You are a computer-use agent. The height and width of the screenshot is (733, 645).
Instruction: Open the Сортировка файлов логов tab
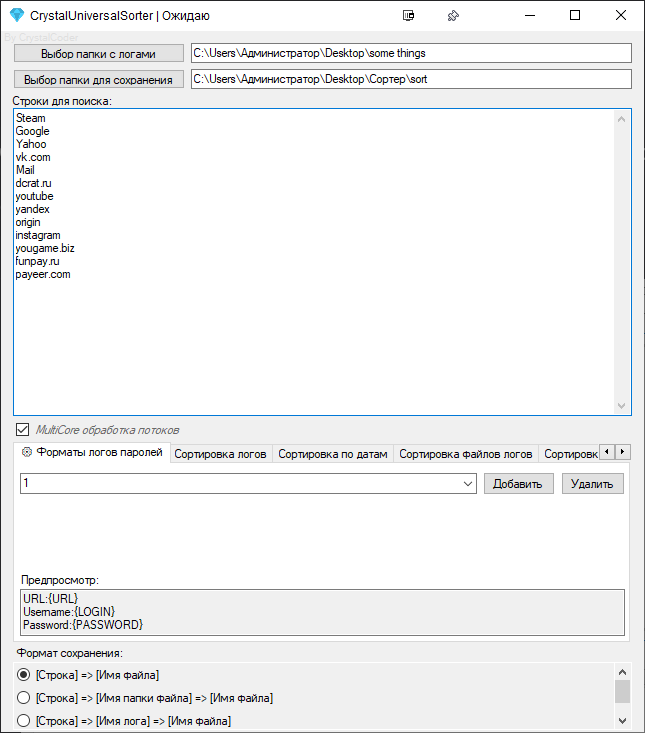pos(465,454)
